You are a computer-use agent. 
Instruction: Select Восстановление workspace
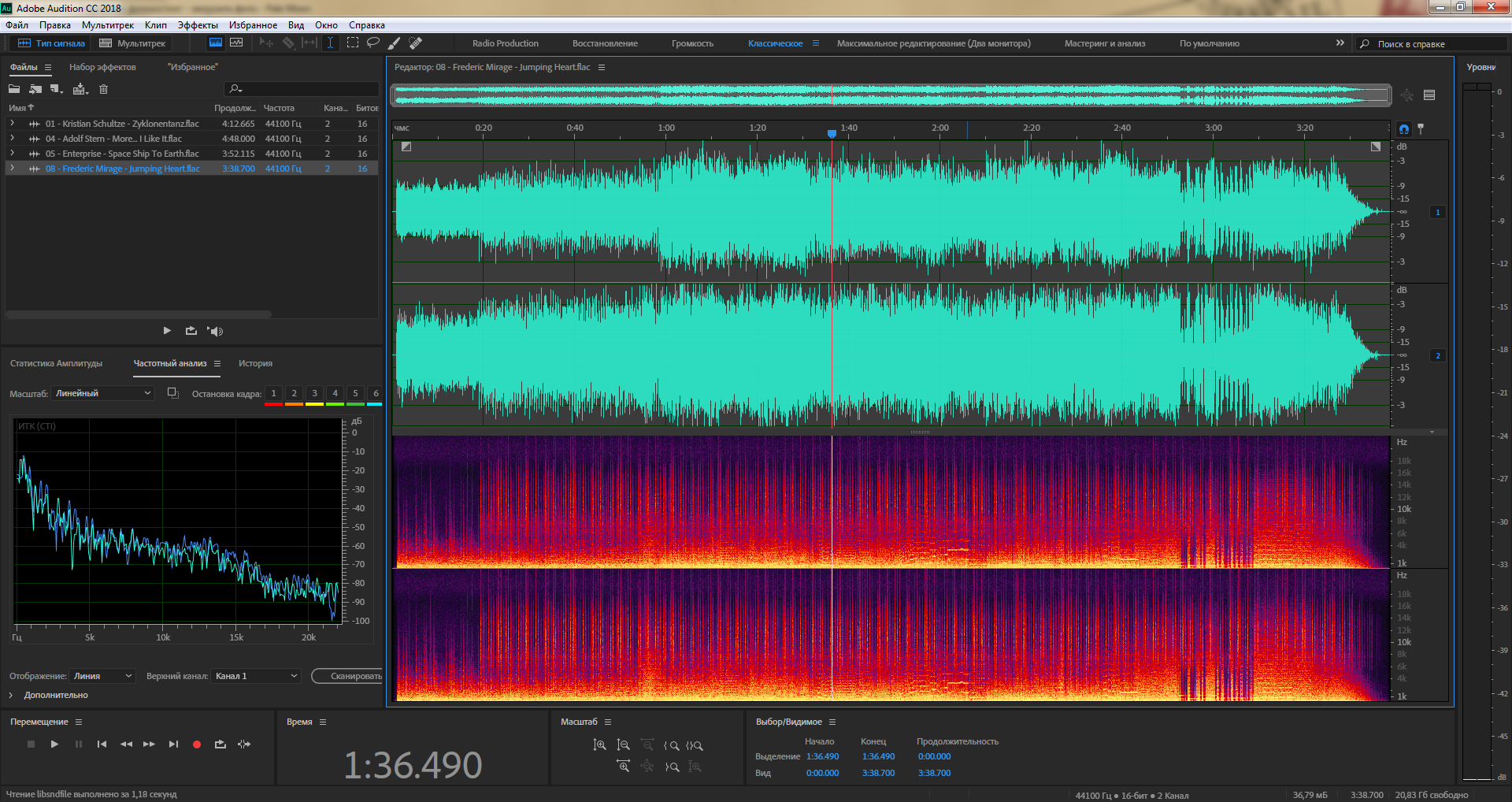click(605, 43)
